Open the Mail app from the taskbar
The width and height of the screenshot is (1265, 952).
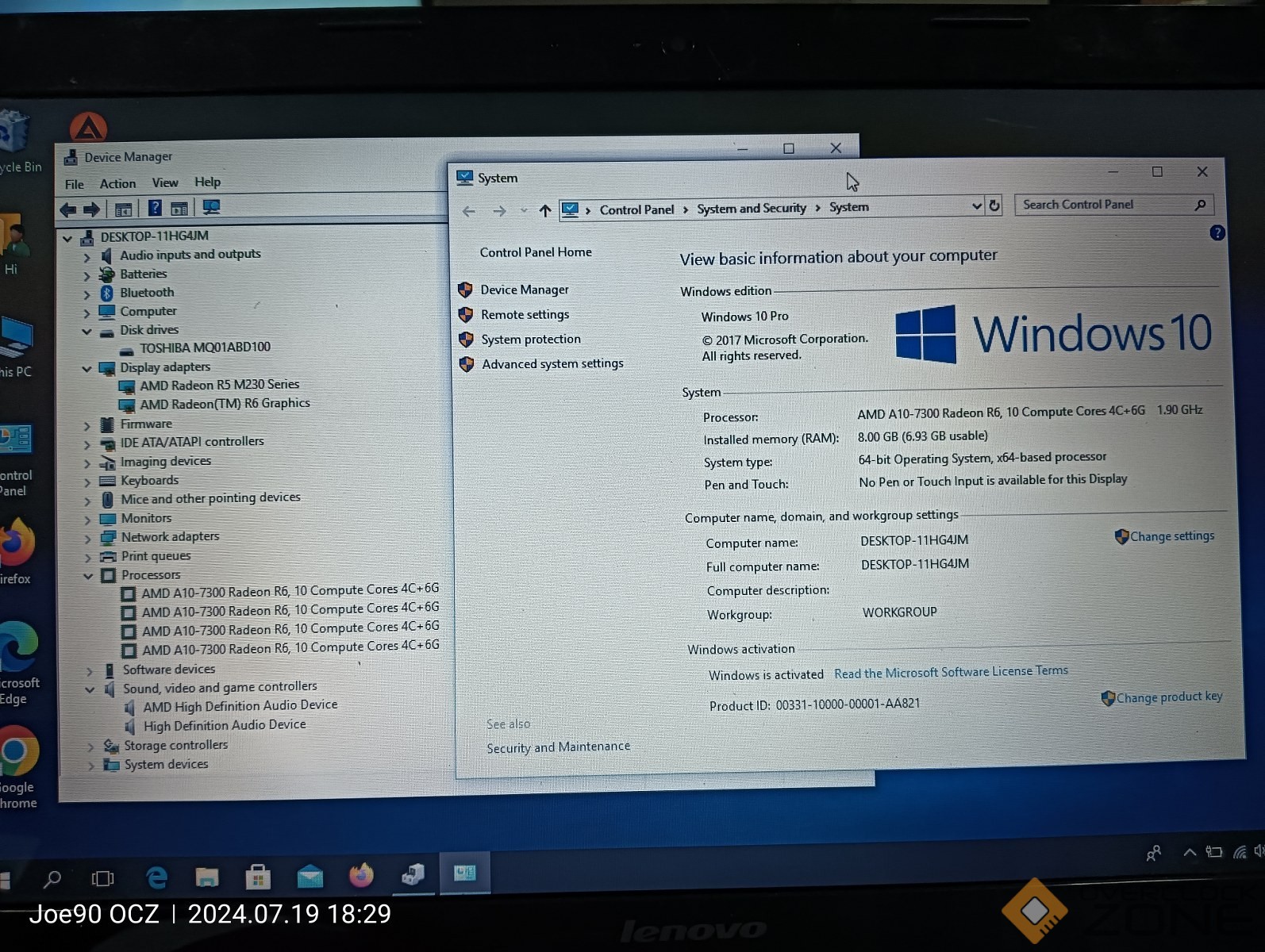310,877
